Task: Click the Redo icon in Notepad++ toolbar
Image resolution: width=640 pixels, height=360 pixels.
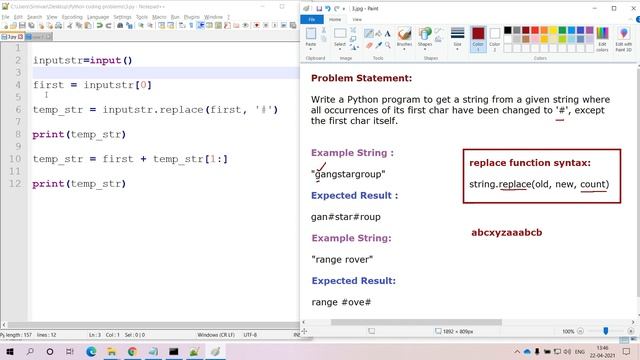Action: [x=109, y=25]
